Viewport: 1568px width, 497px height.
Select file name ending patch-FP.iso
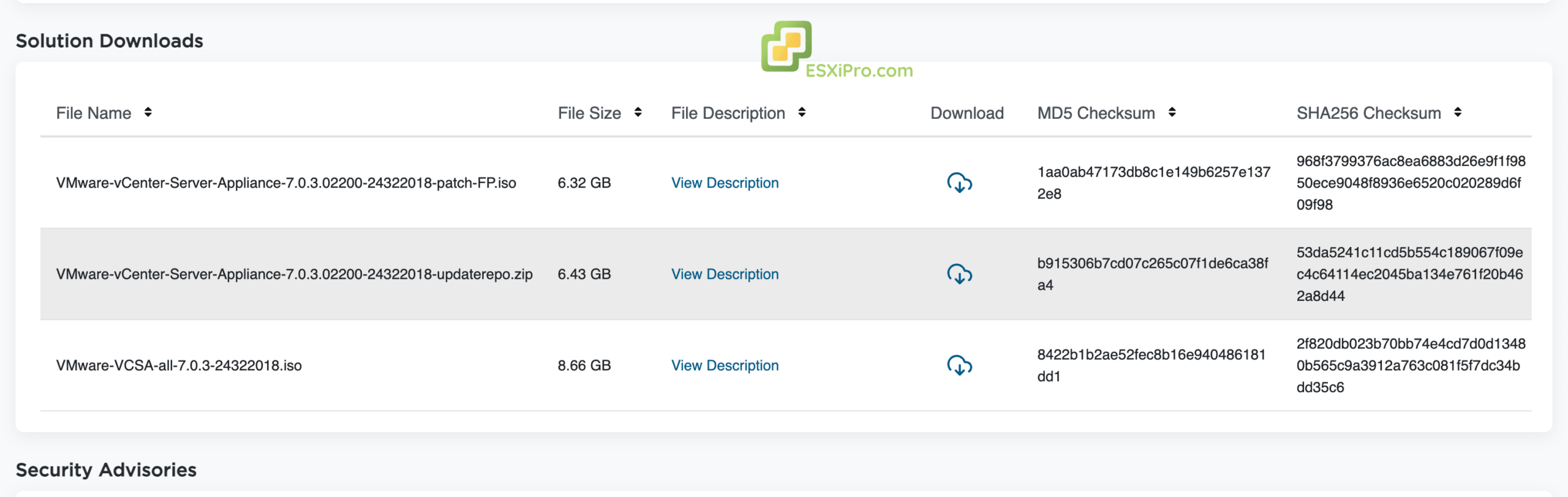click(286, 183)
